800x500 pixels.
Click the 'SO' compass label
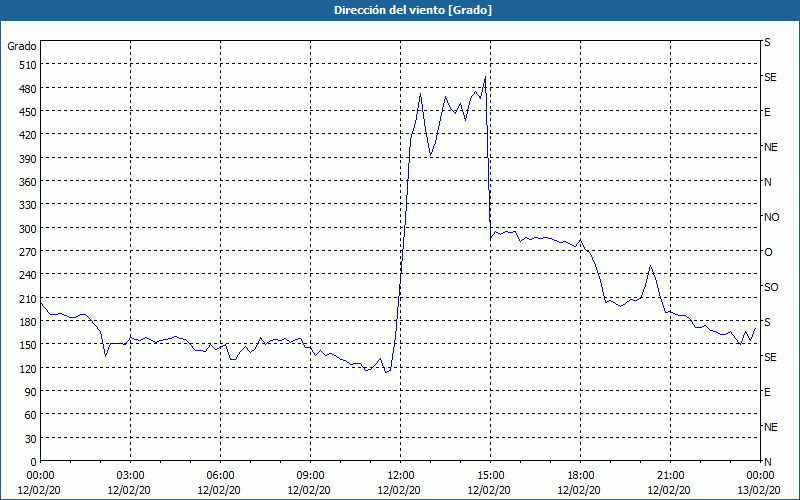pyautogui.click(x=771, y=287)
